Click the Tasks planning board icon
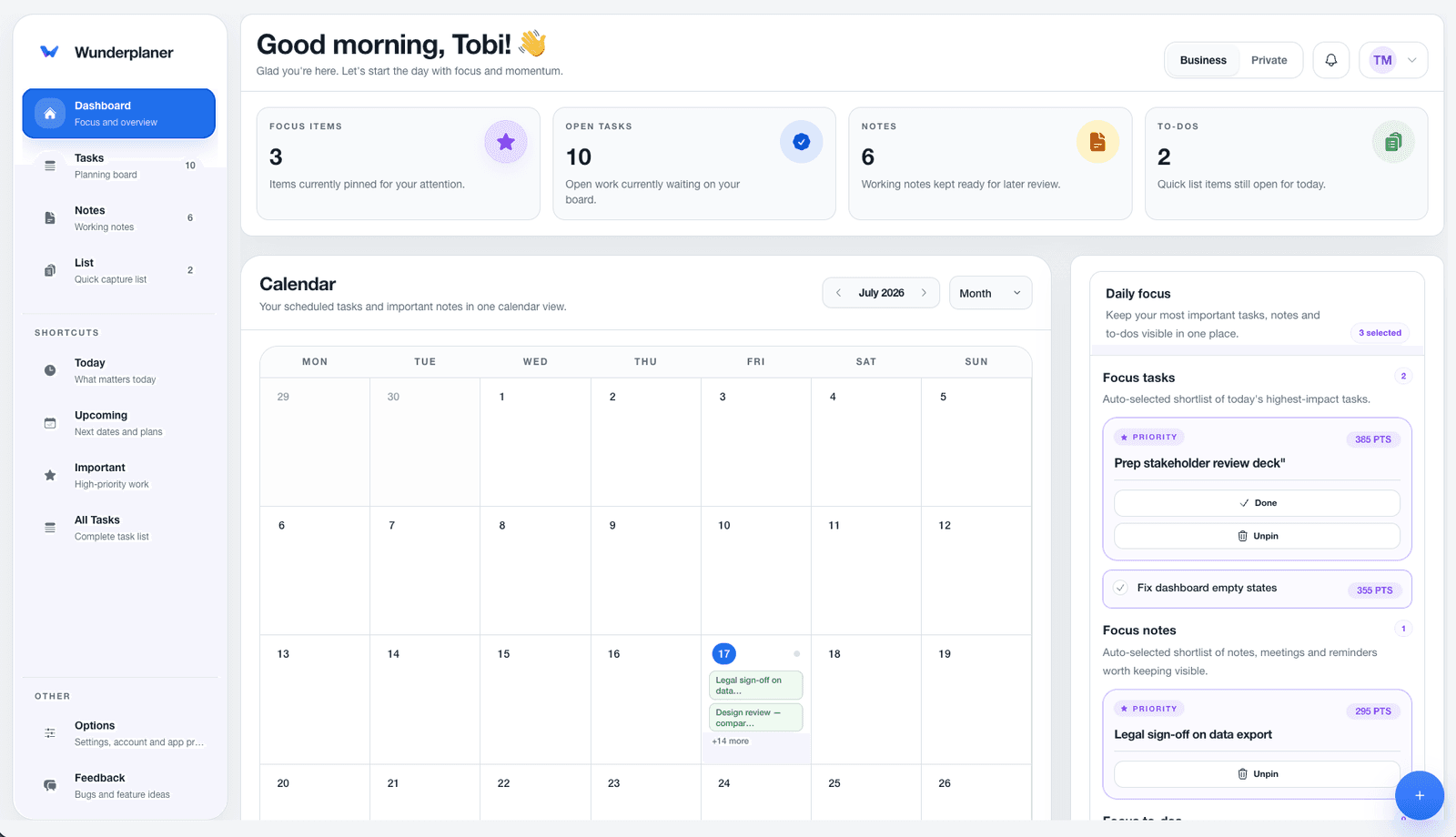This screenshot has width=1456, height=837. pyautogui.click(x=50, y=166)
